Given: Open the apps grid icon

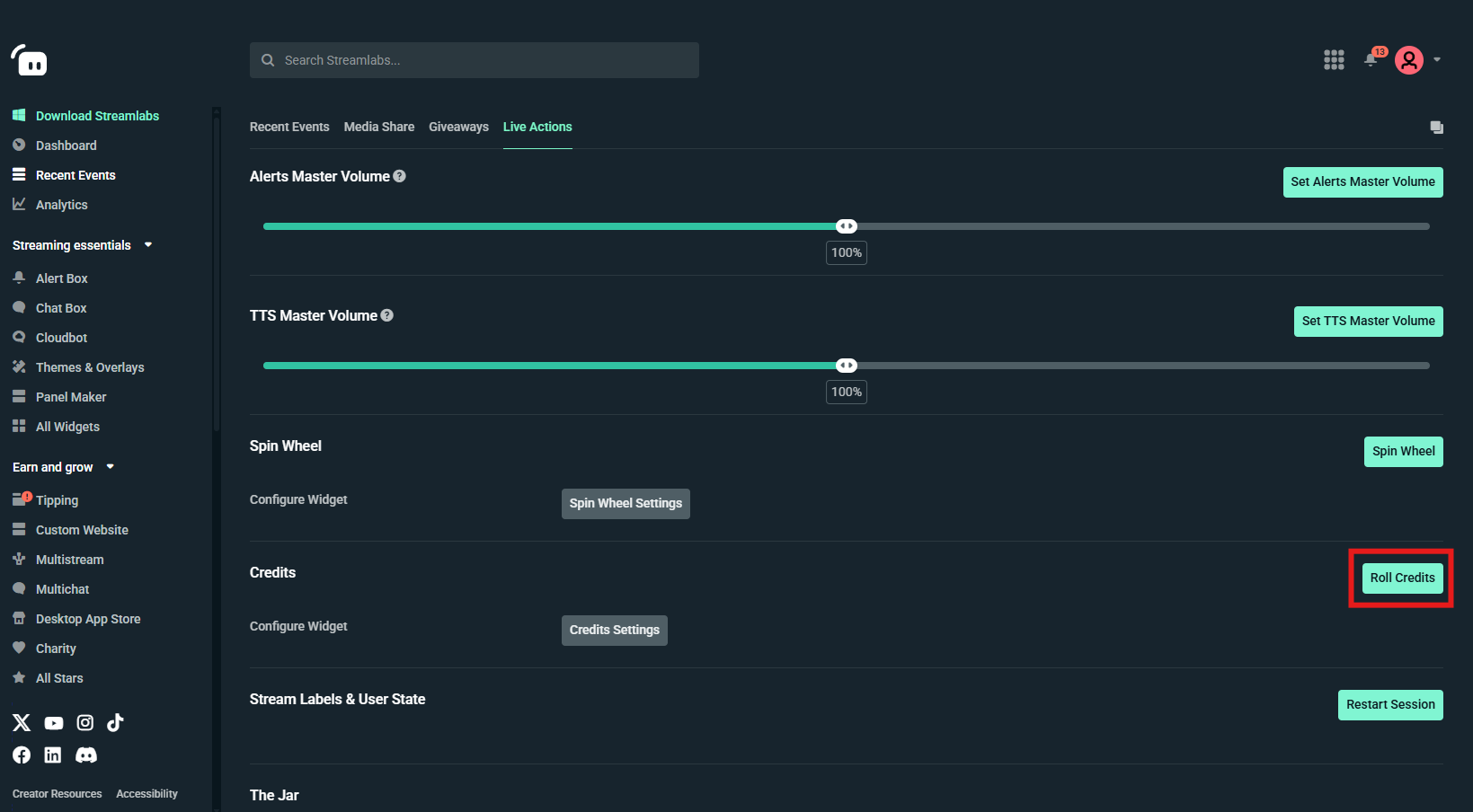Looking at the screenshot, I should (x=1334, y=60).
